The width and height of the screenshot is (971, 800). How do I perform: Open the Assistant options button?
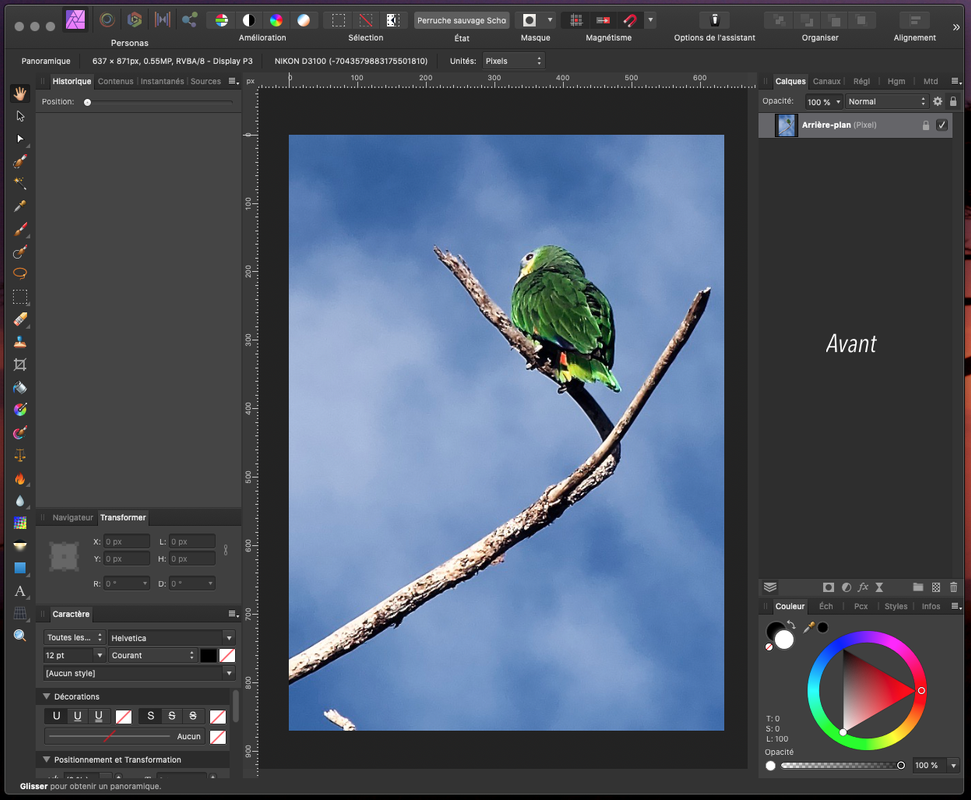click(714, 20)
